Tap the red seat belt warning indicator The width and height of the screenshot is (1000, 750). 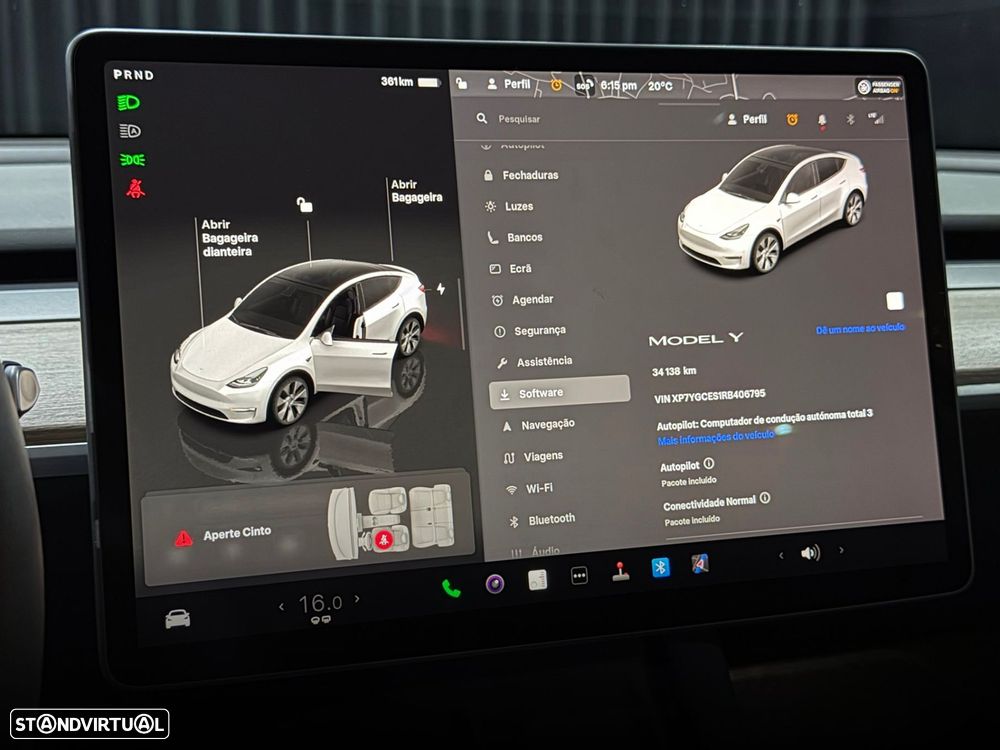click(x=135, y=189)
